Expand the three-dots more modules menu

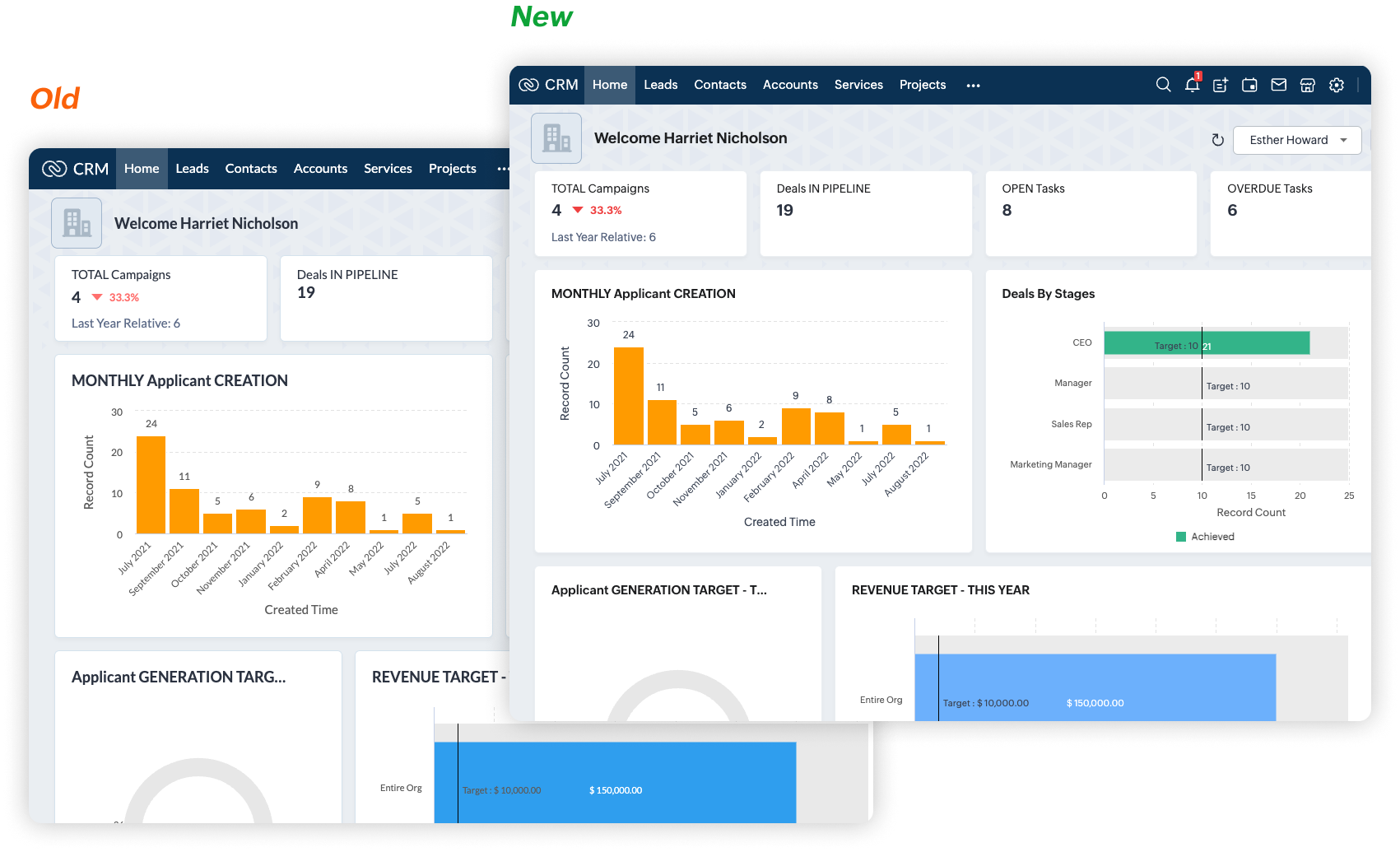973,86
